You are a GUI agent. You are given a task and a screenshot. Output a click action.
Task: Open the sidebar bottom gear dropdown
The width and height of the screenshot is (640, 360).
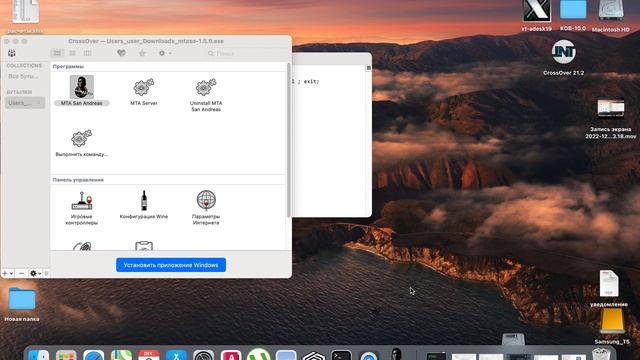36,273
